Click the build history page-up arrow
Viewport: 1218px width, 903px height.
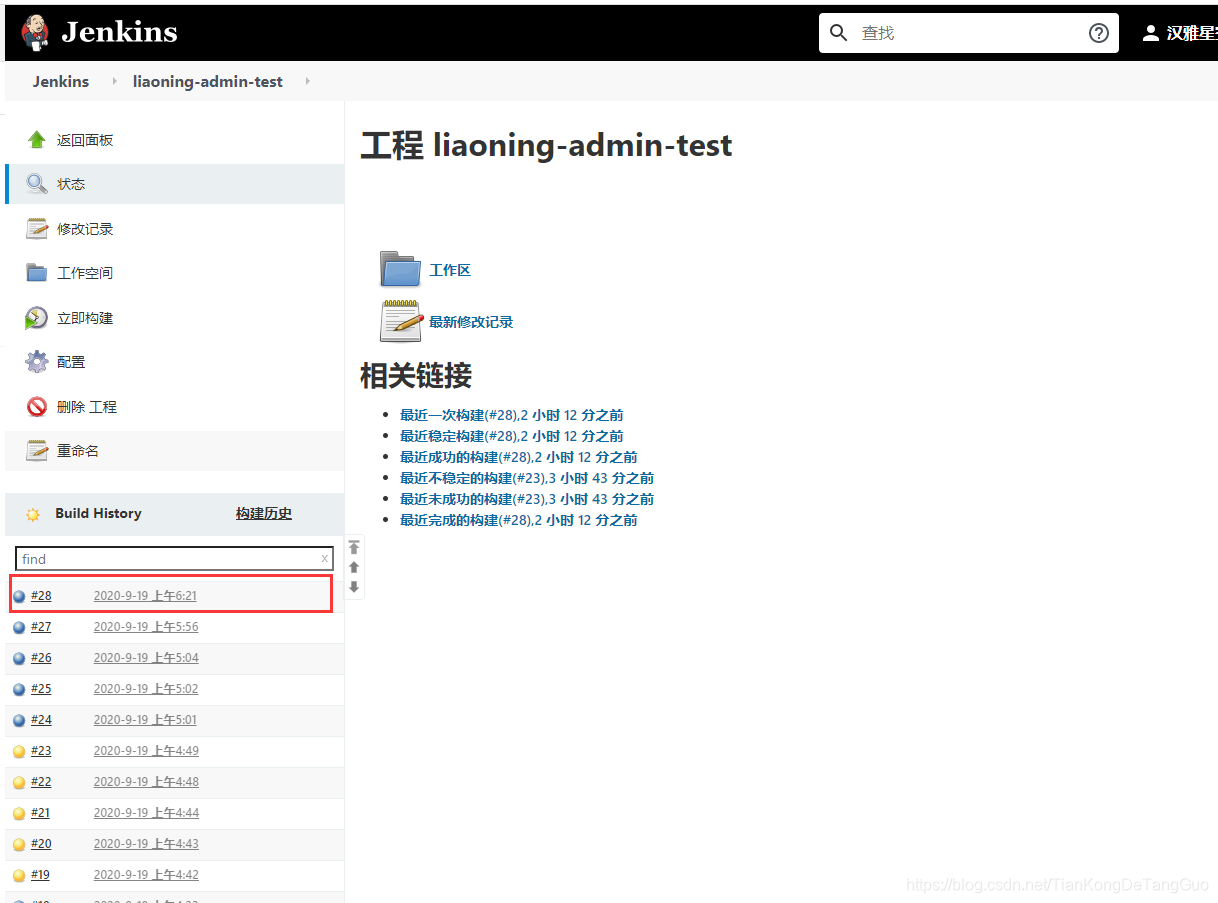tap(354, 567)
